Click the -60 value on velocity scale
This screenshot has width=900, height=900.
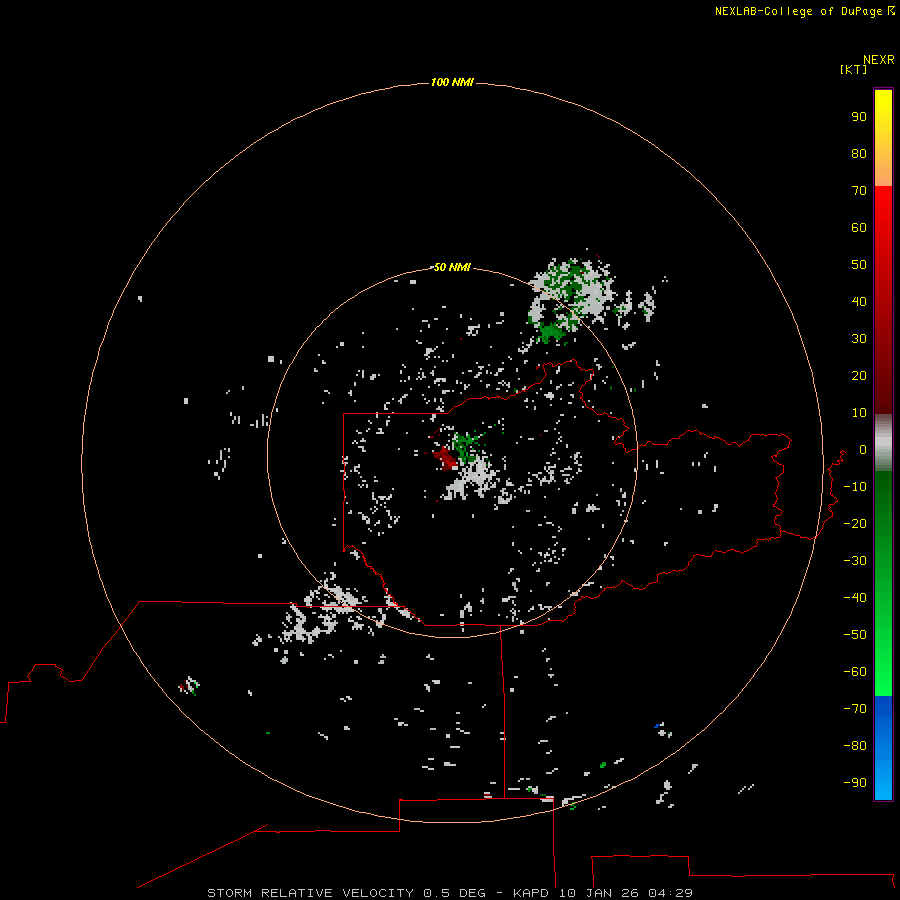point(855,672)
